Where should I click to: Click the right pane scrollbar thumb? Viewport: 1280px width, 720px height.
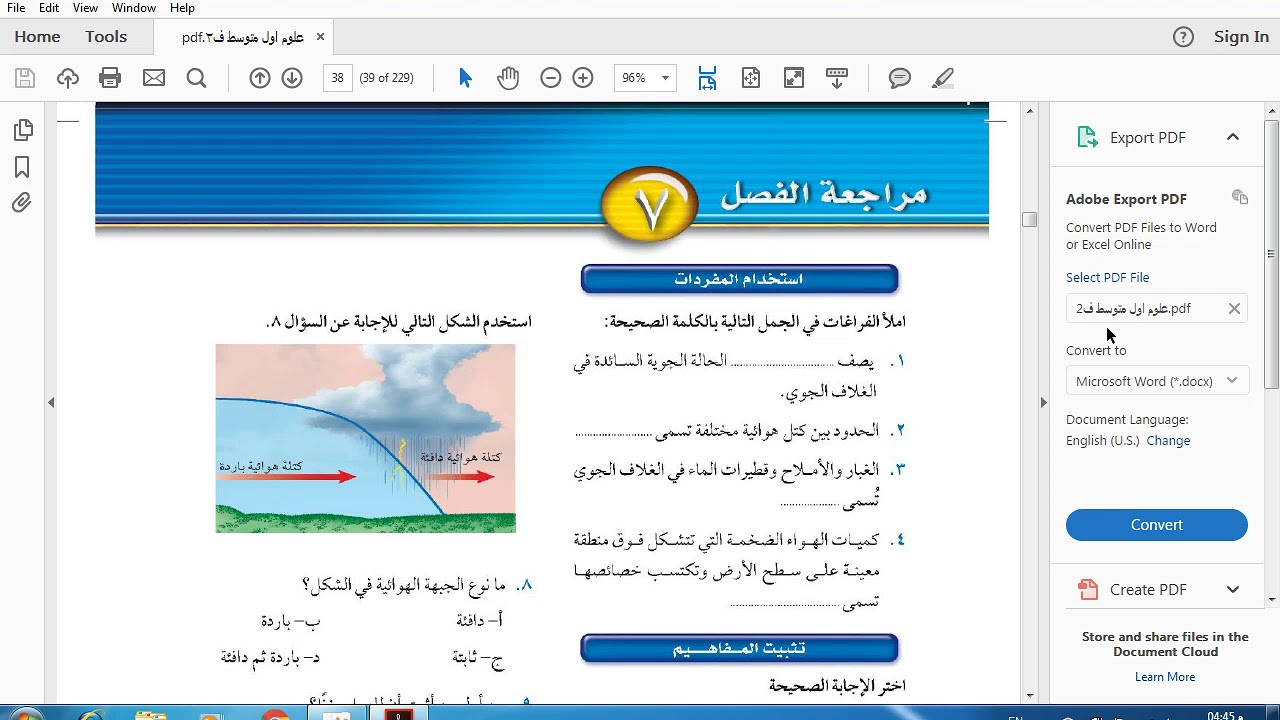[x=1272, y=254]
